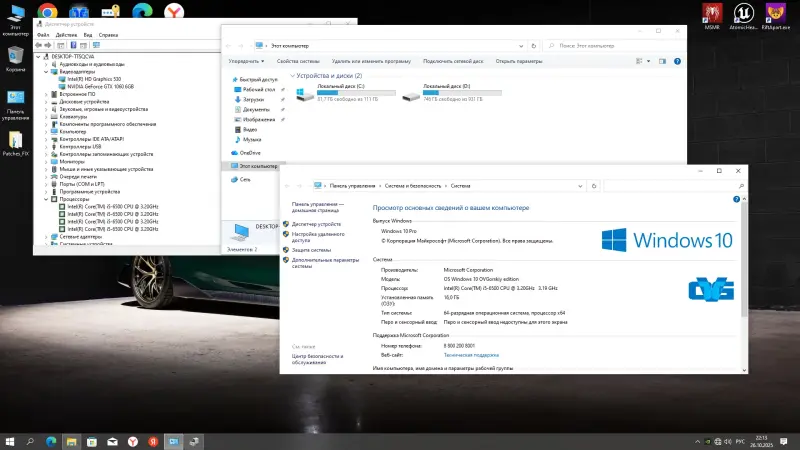Click the back arrow in Device Manager toolbar

(x=38, y=45)
